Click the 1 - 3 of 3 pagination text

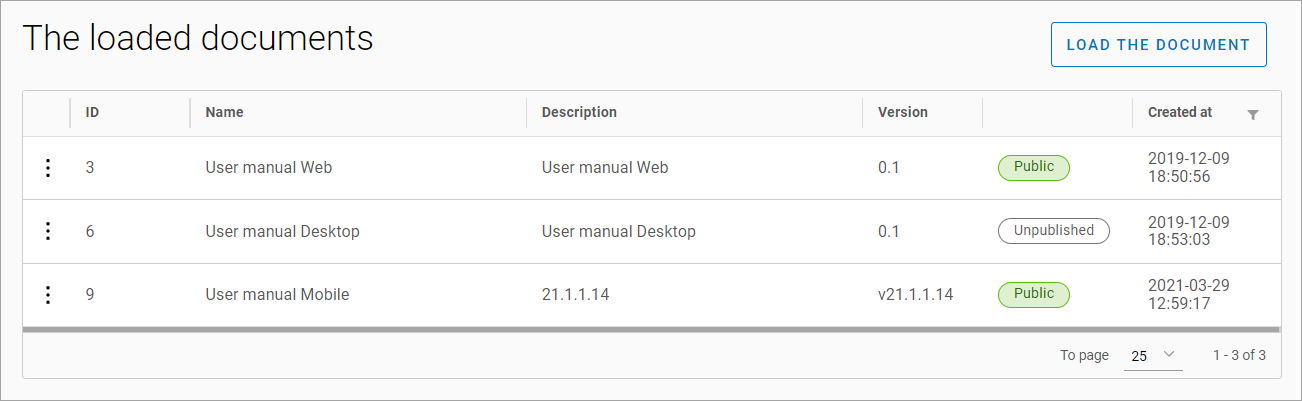click(1239, 356)
